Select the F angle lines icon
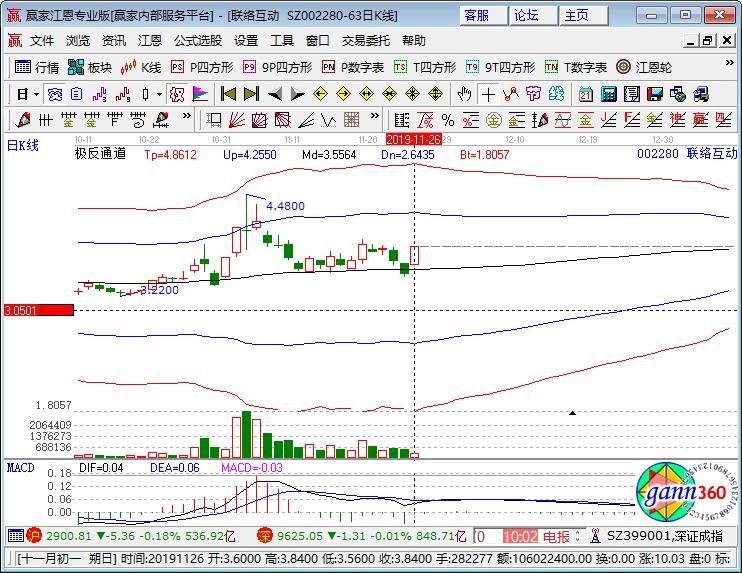Screen dimensions: 742x573 point(631,120)
